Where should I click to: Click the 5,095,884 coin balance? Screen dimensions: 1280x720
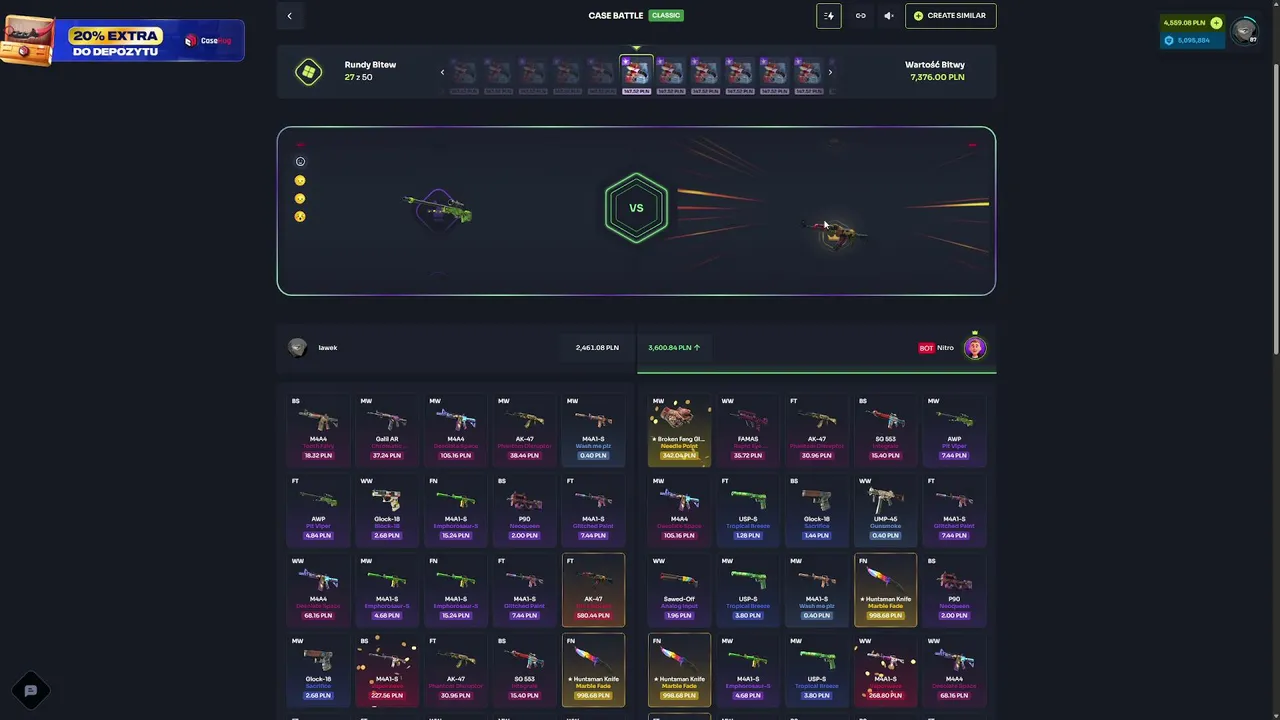1194,40
